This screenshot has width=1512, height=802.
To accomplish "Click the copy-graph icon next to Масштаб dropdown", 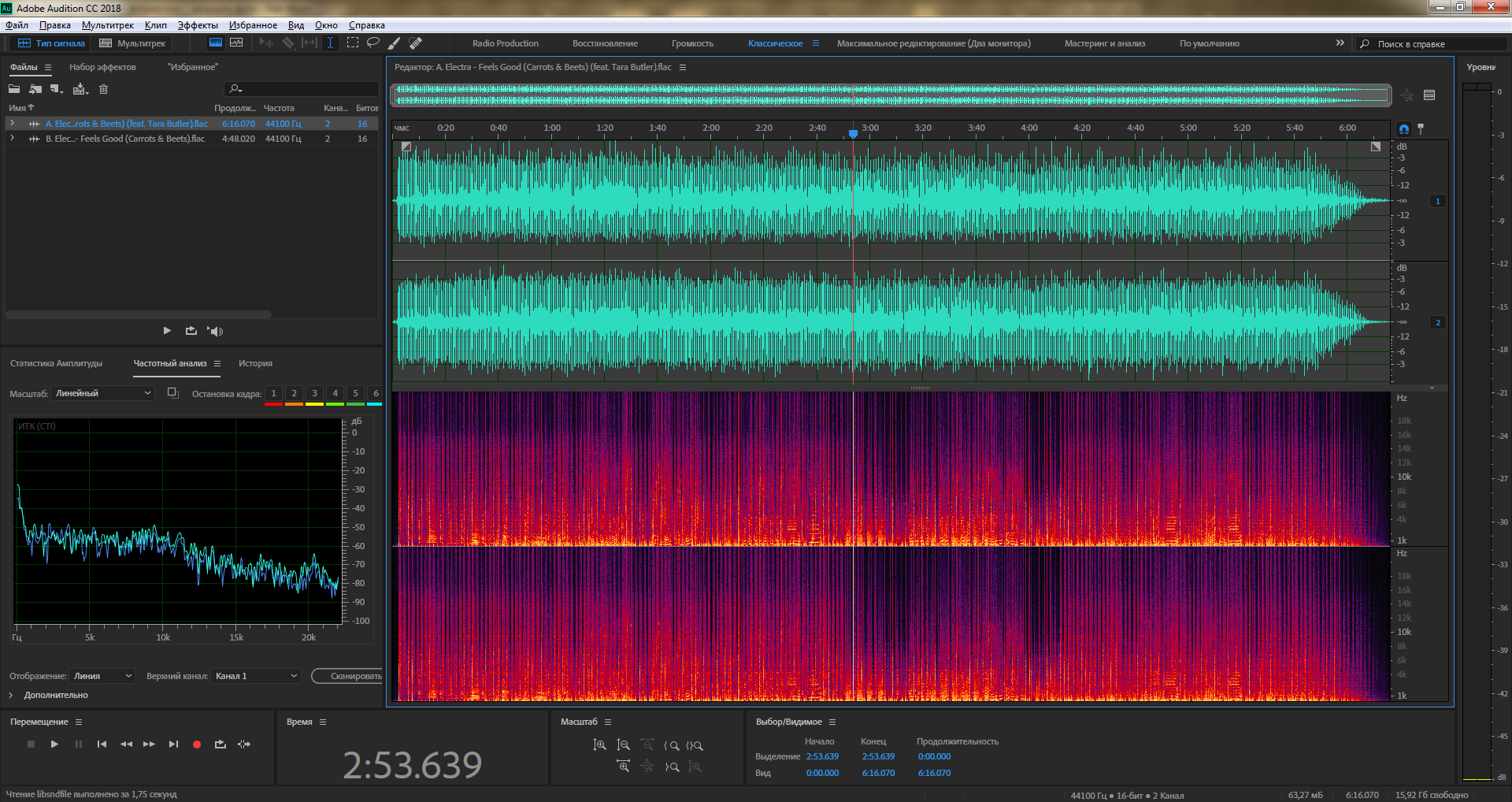I will pos(173,393).
